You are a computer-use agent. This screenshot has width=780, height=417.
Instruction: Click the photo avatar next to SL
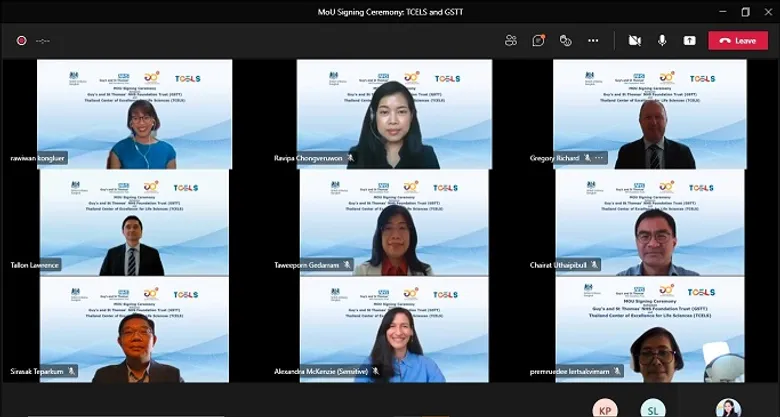pos(729,408)
